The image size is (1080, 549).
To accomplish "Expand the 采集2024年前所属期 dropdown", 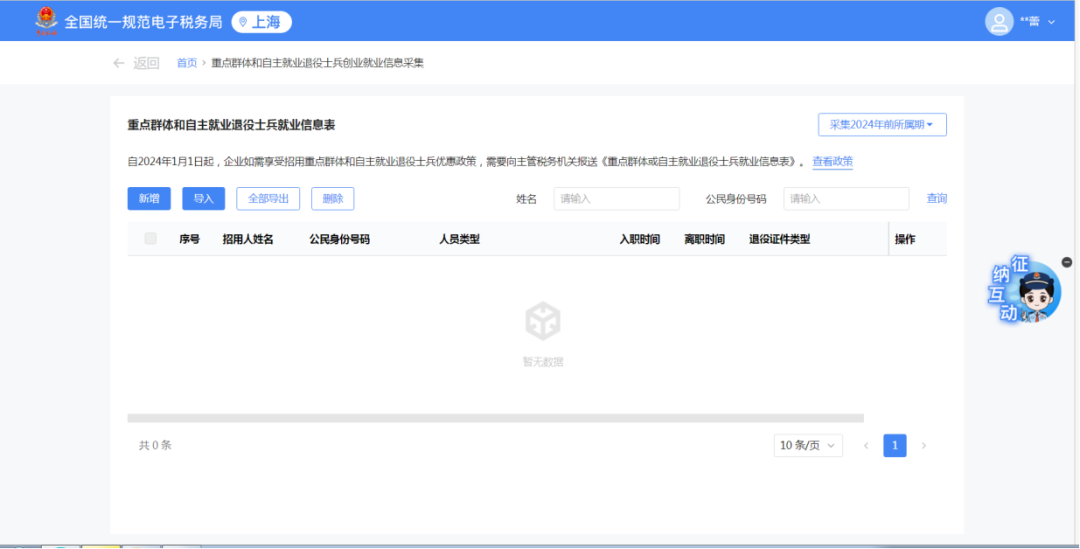I will coord(882,125).
